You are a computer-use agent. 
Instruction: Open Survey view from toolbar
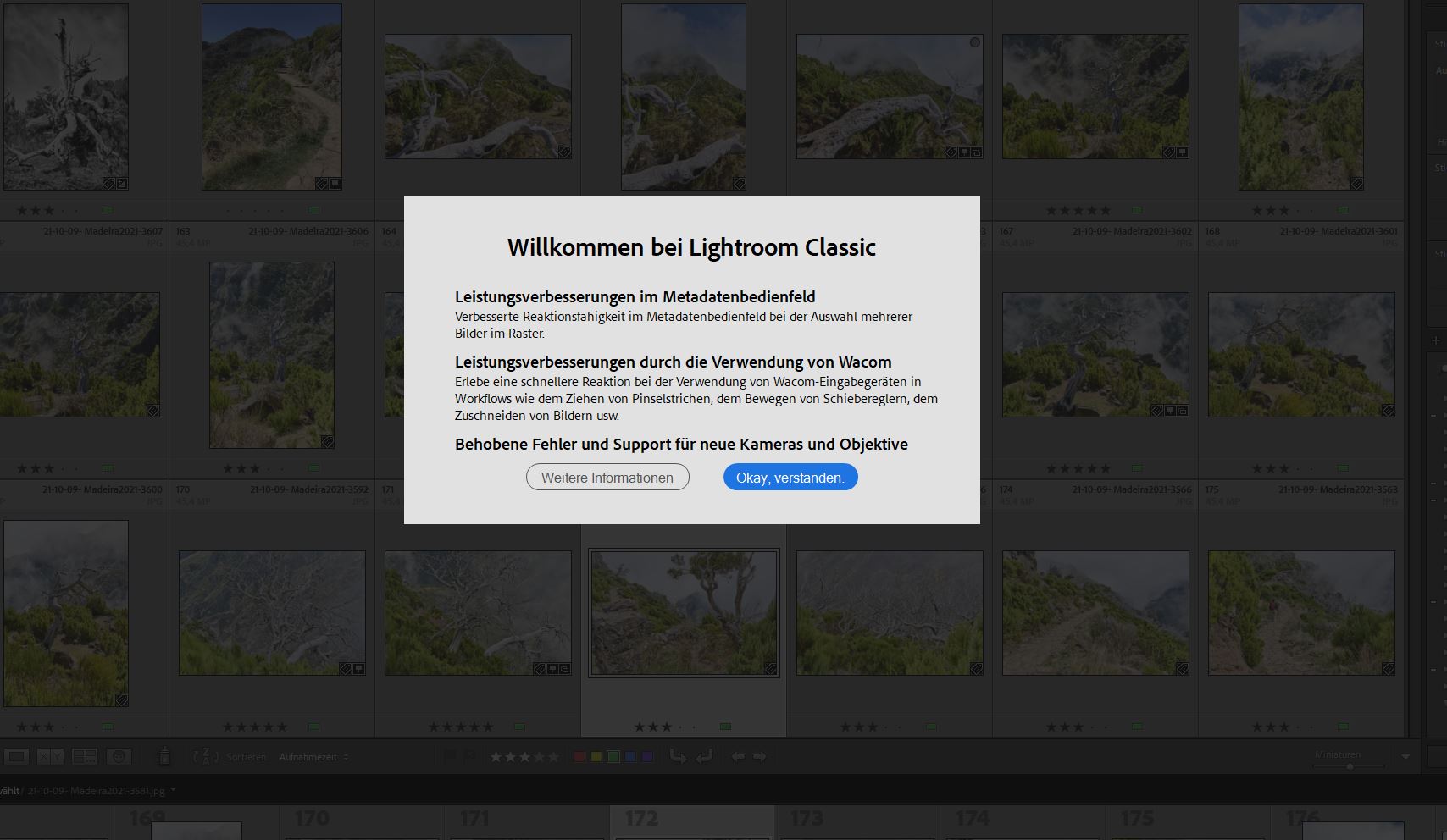[x=85, y=756]
